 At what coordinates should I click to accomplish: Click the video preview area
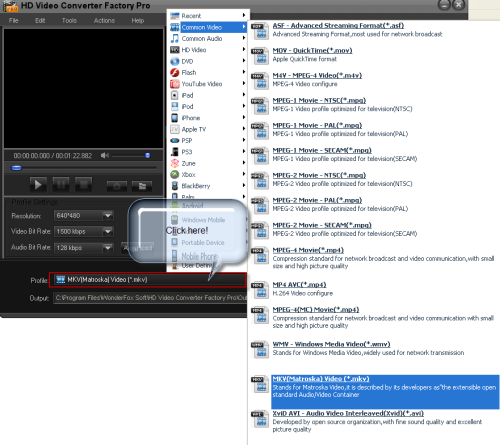(x=83, y=88)
